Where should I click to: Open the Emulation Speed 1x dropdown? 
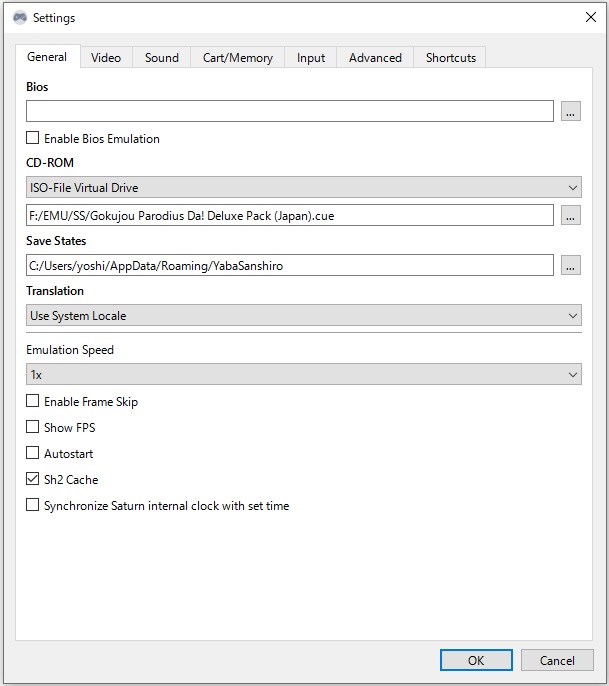[x=303, y=375]
